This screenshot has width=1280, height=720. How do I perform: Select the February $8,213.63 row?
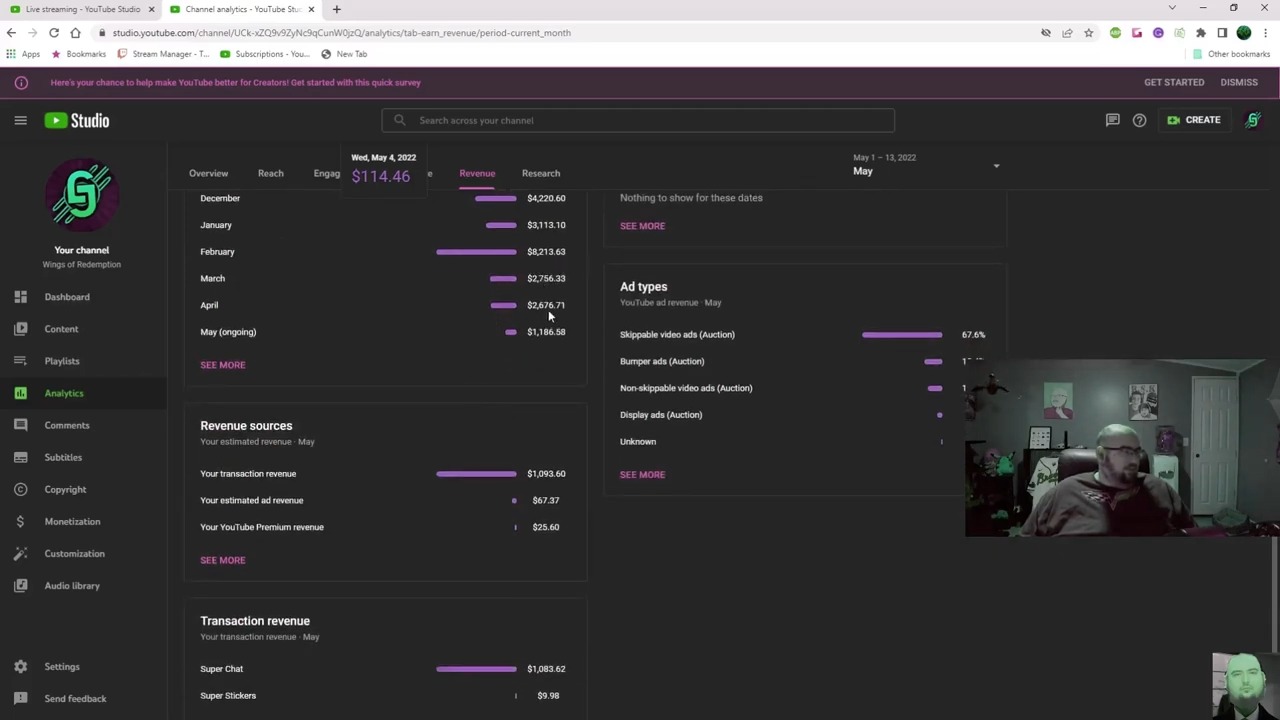coord(383,252)
